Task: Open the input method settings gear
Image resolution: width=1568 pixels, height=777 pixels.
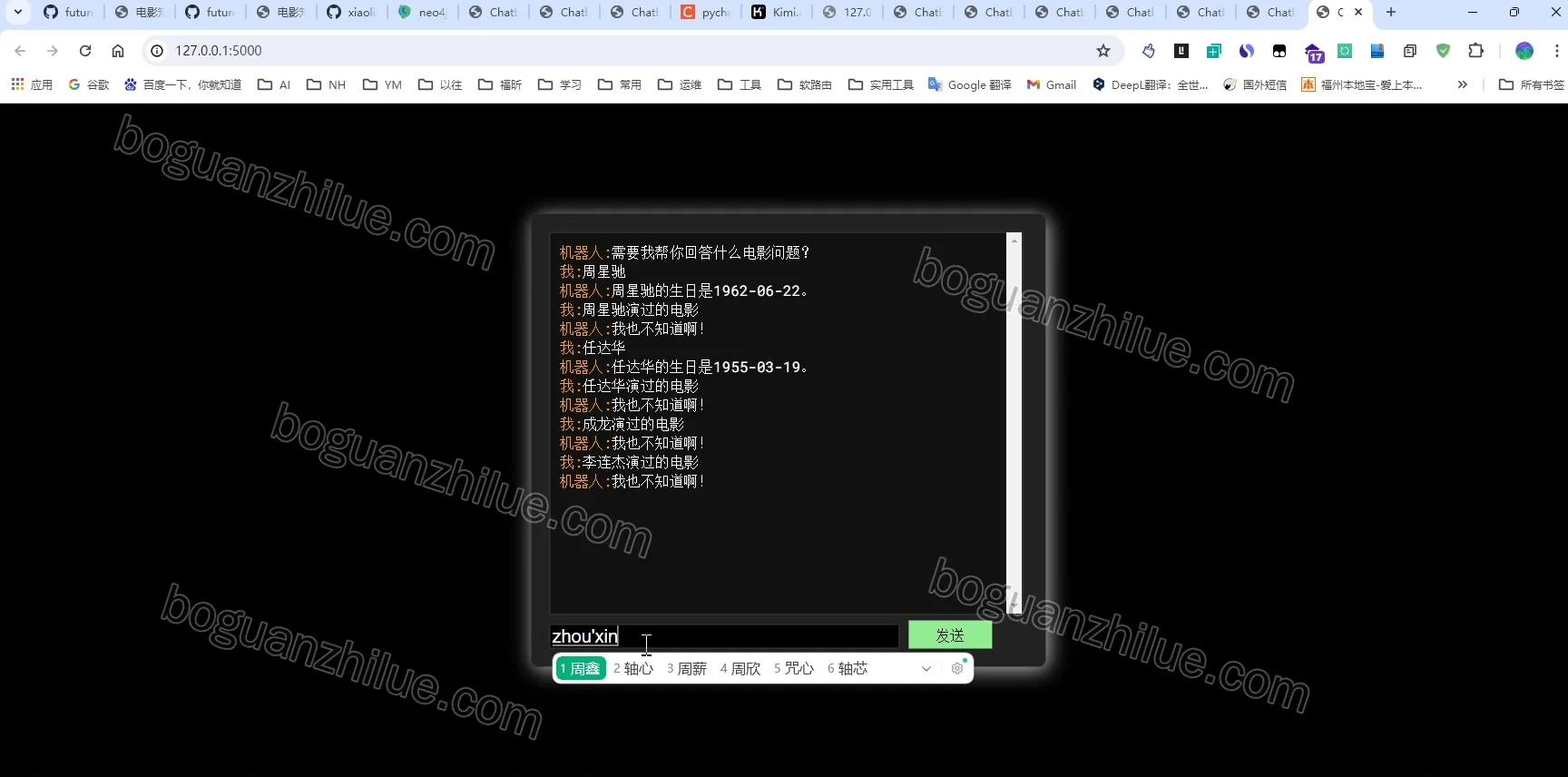Action: (x=957, y=668)
